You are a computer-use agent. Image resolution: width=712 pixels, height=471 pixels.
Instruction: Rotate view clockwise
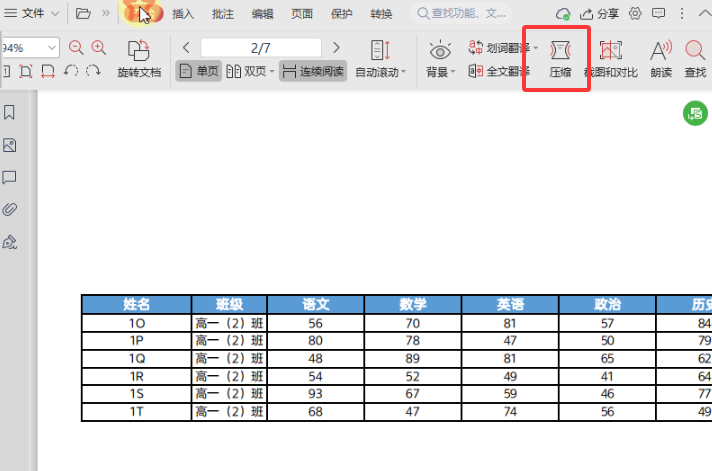(x=93, y=71)
